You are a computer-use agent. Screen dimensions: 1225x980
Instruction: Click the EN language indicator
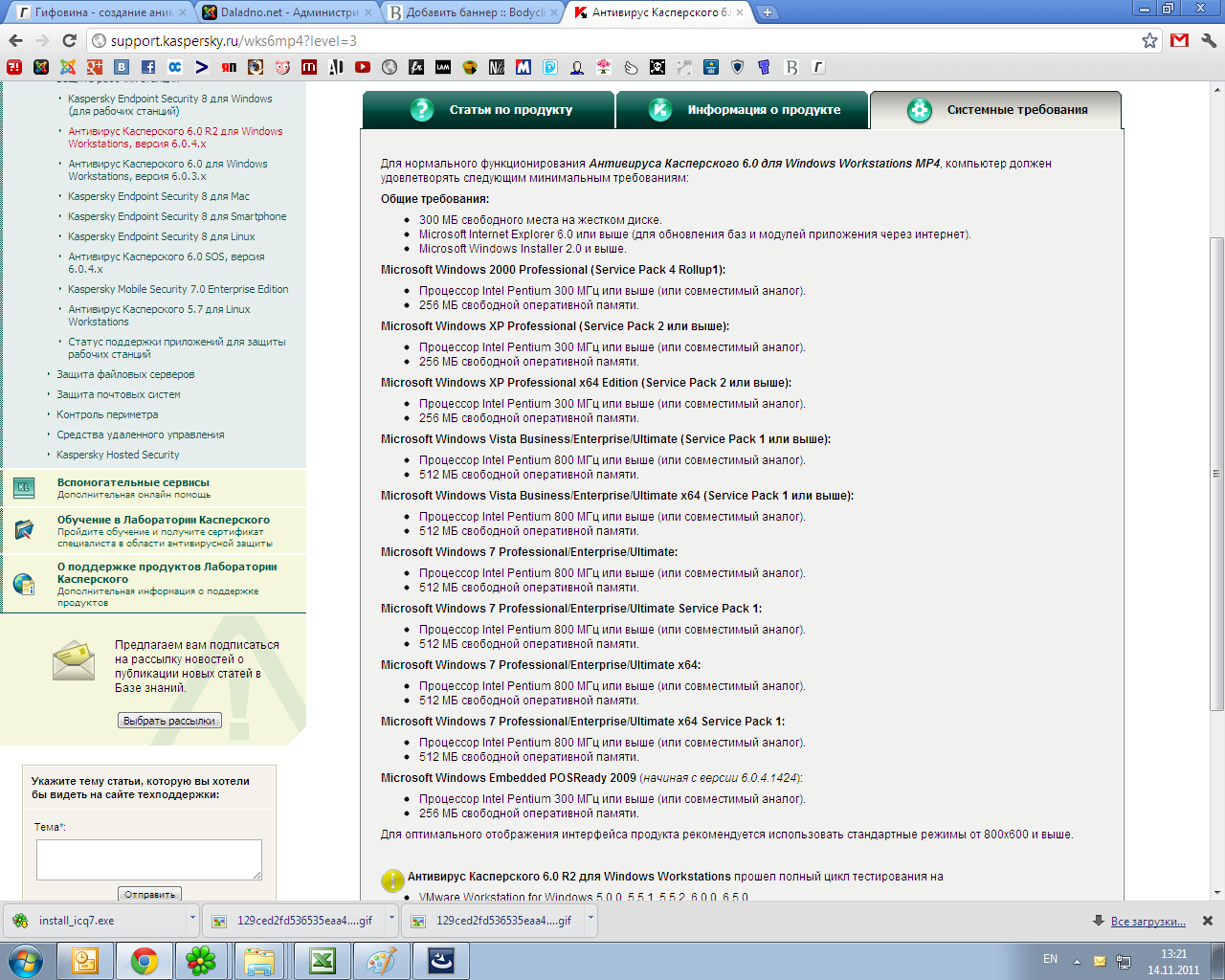(x=1050, y=959)
